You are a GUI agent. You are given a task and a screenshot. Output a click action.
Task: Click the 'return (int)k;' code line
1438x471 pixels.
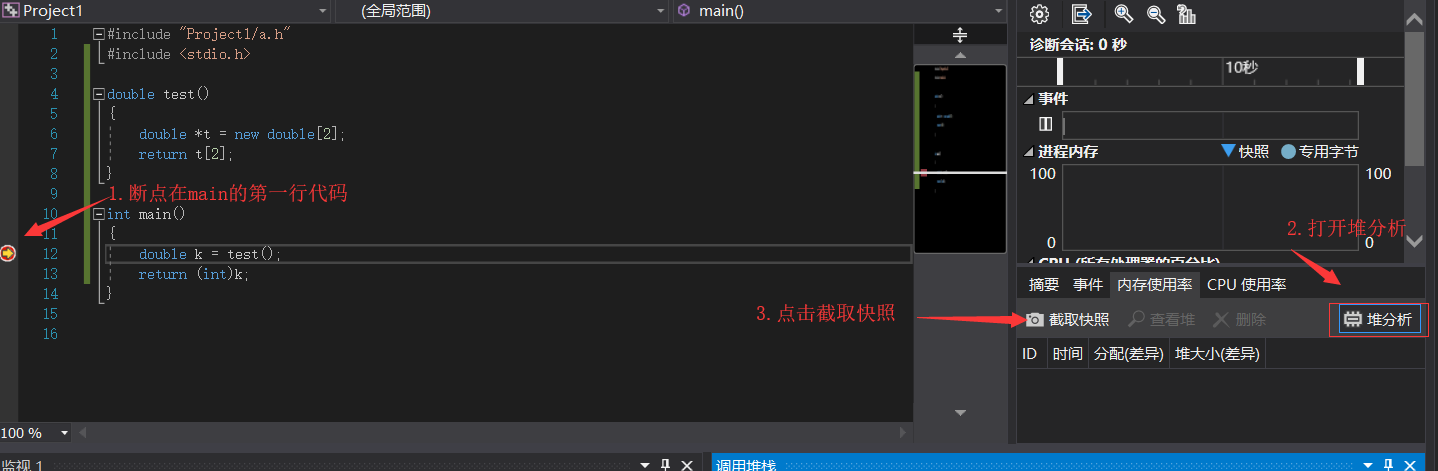click(x=194, y=274)
